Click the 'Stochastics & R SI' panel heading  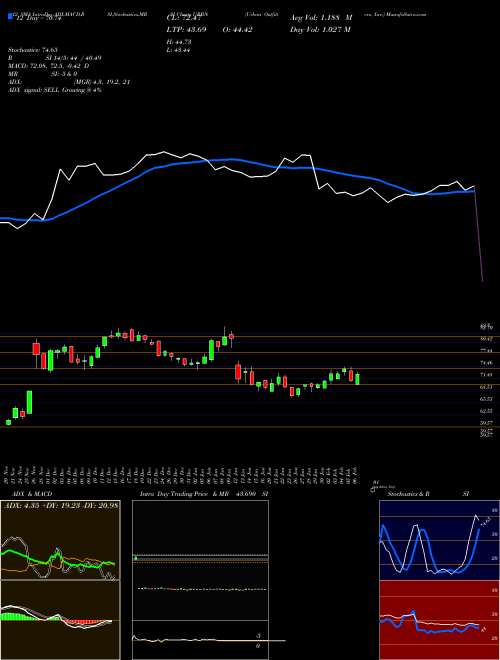[x=428, y=494]
